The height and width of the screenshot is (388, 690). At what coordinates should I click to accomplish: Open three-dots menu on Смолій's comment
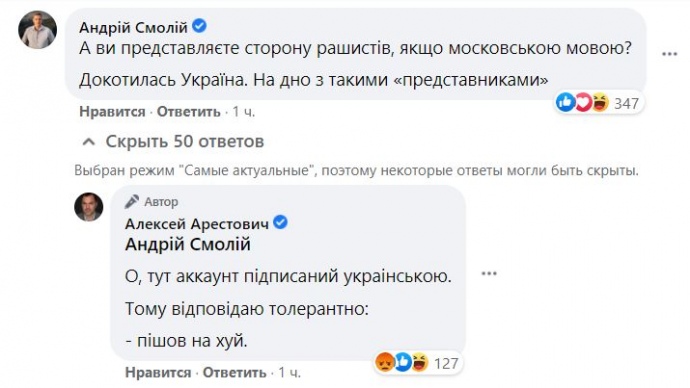pyautogui.click(x=669, y=54)
